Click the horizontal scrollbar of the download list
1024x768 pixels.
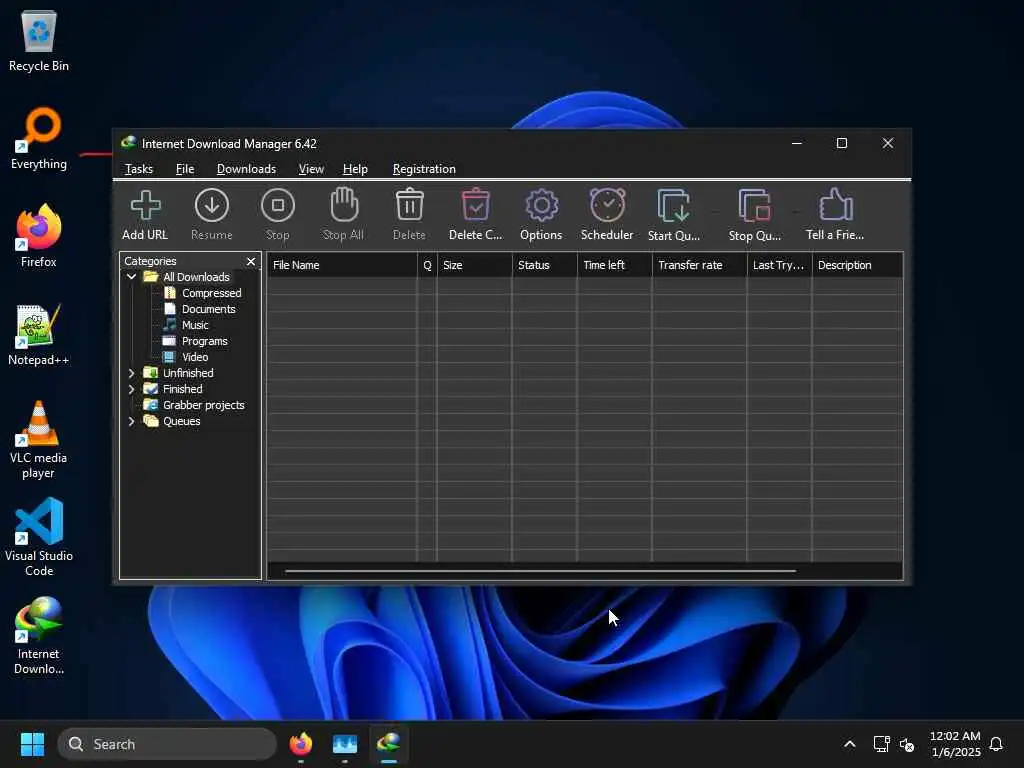(540, 571)
